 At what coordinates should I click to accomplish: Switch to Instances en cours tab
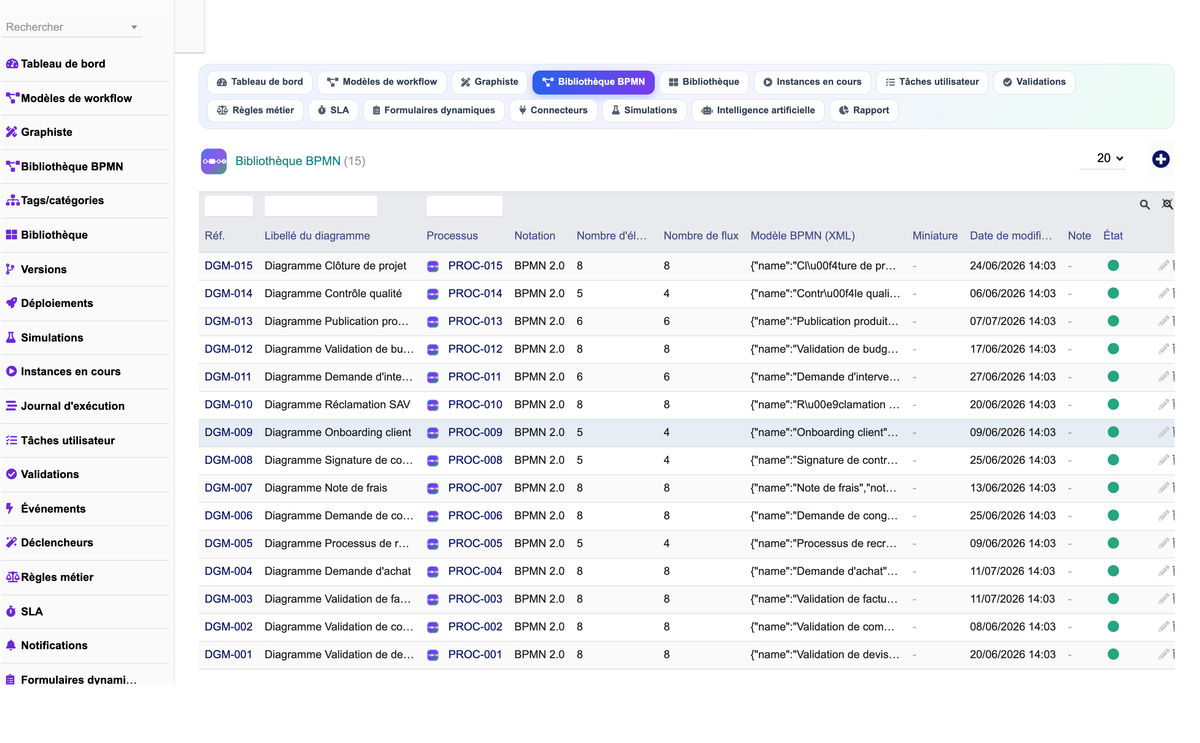point(812,82)
